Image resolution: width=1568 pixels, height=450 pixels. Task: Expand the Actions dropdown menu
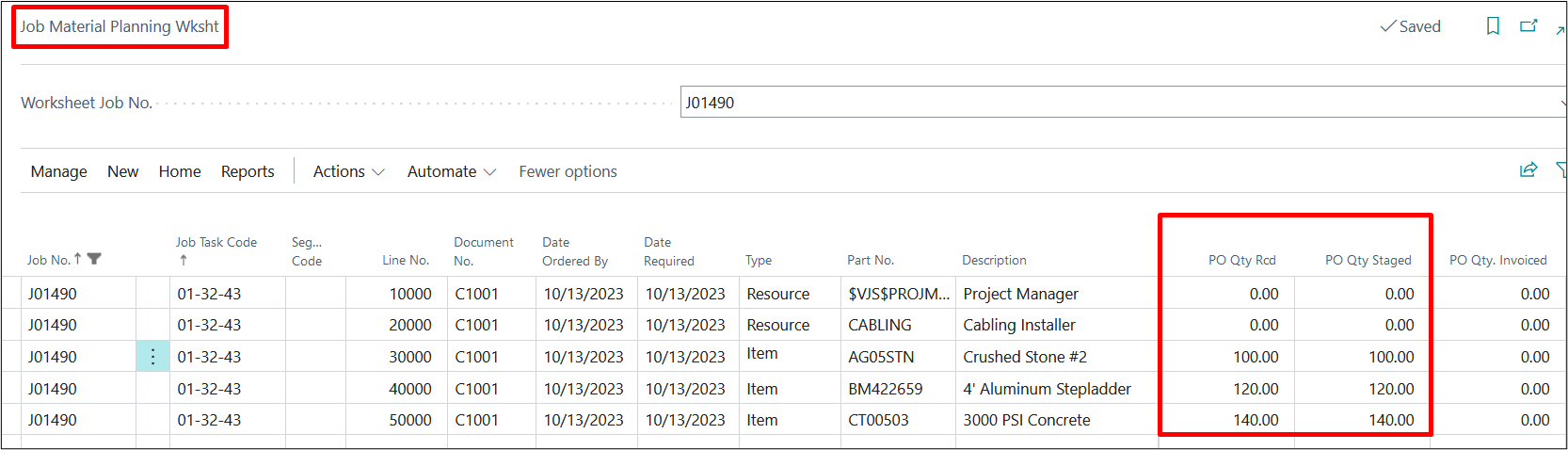point(348,171)
